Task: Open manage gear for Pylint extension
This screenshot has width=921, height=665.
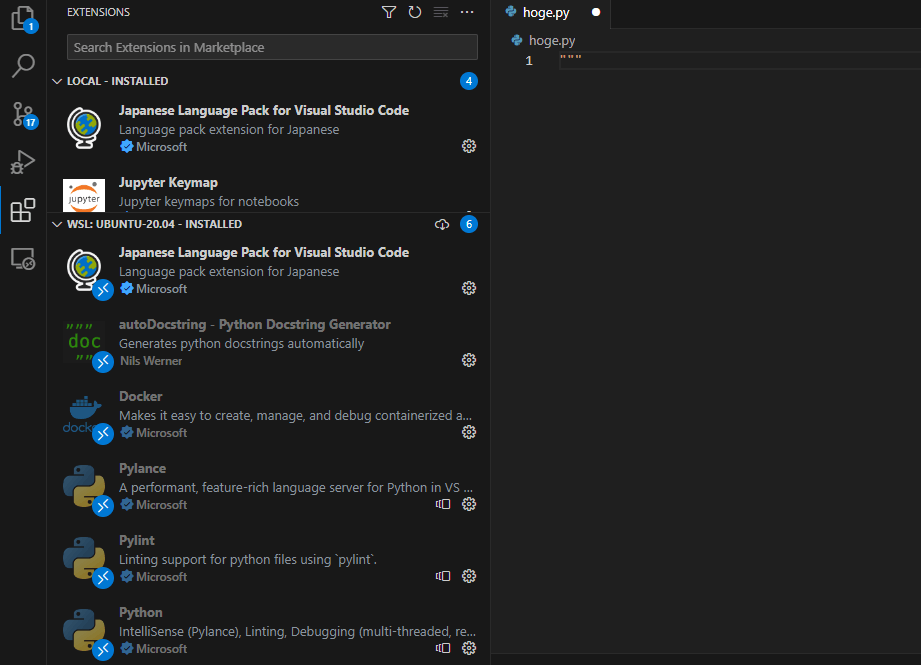Action: click(x=469, y=576)
